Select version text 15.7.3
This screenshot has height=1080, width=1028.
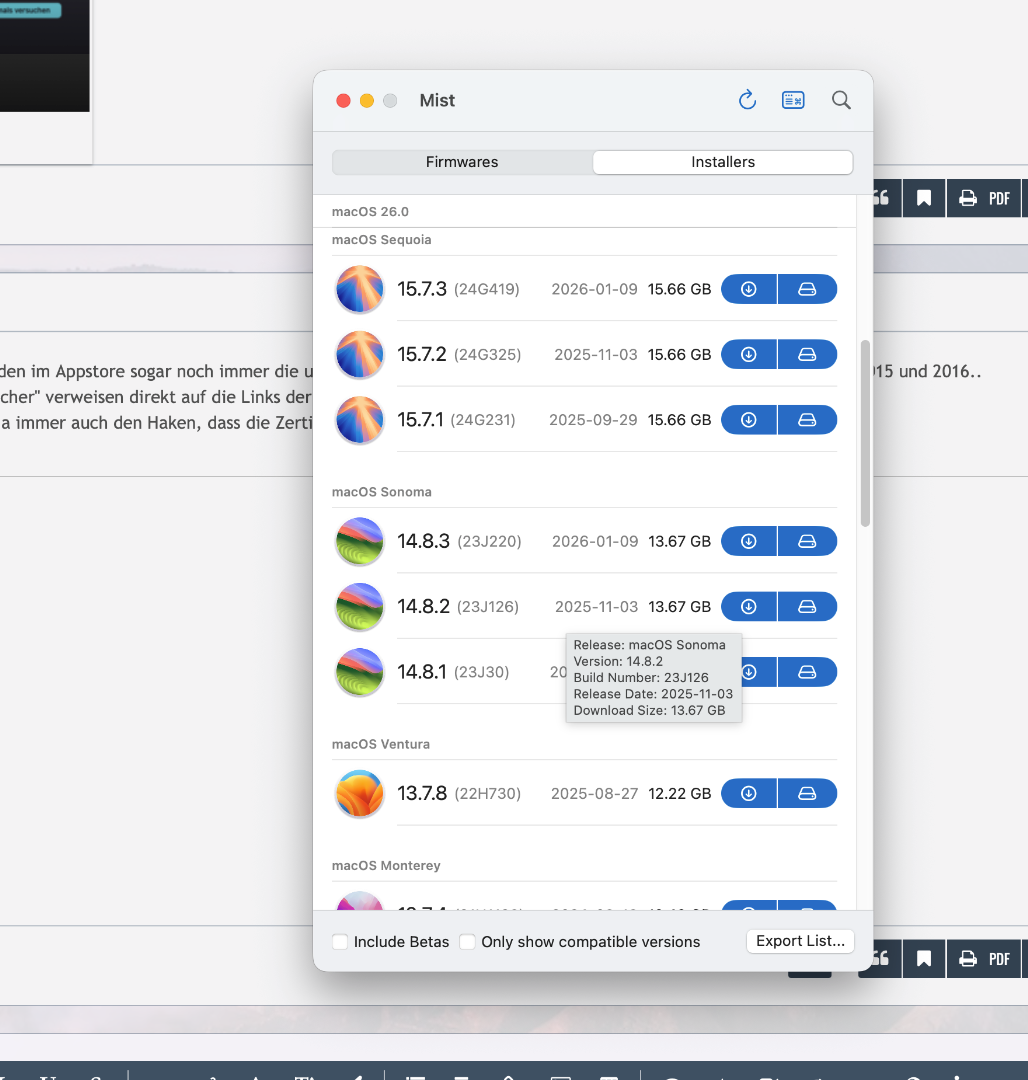pyautogui.click(x=422, y=289)
